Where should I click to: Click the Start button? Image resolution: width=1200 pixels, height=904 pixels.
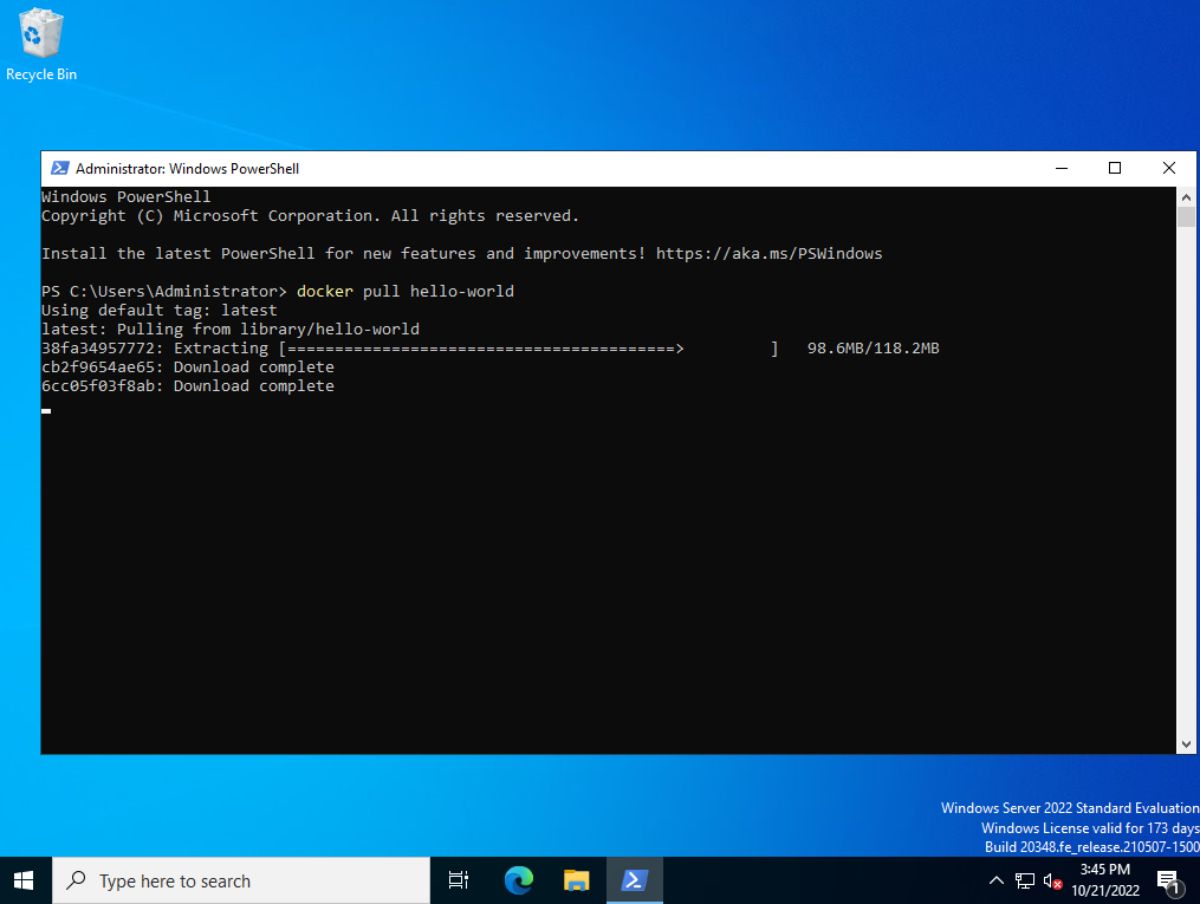click(x=22, y=880)
